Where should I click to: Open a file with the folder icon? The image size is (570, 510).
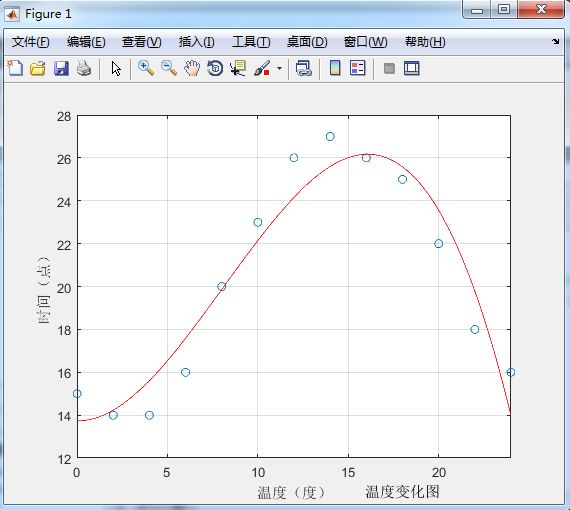coord(37,68)
